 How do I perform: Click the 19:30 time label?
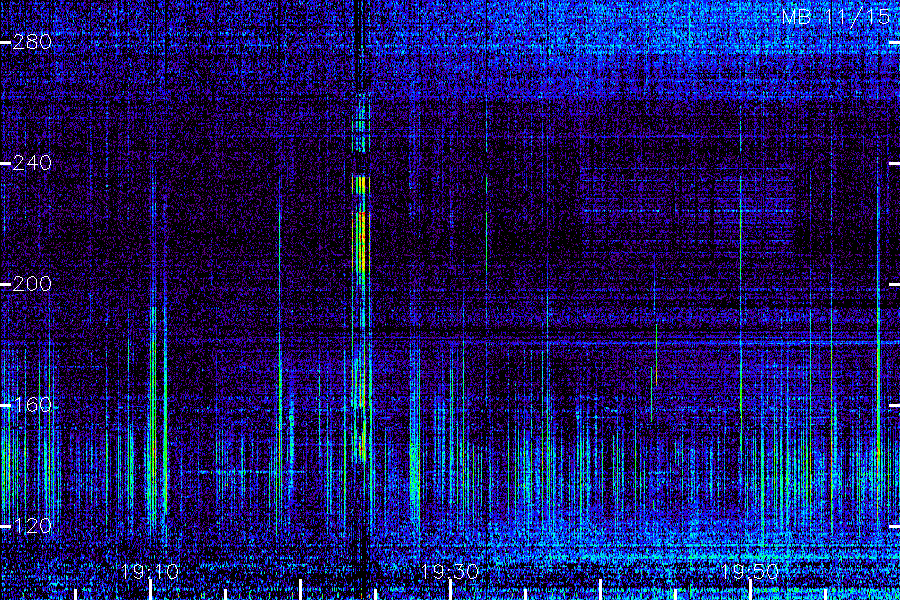450,571
